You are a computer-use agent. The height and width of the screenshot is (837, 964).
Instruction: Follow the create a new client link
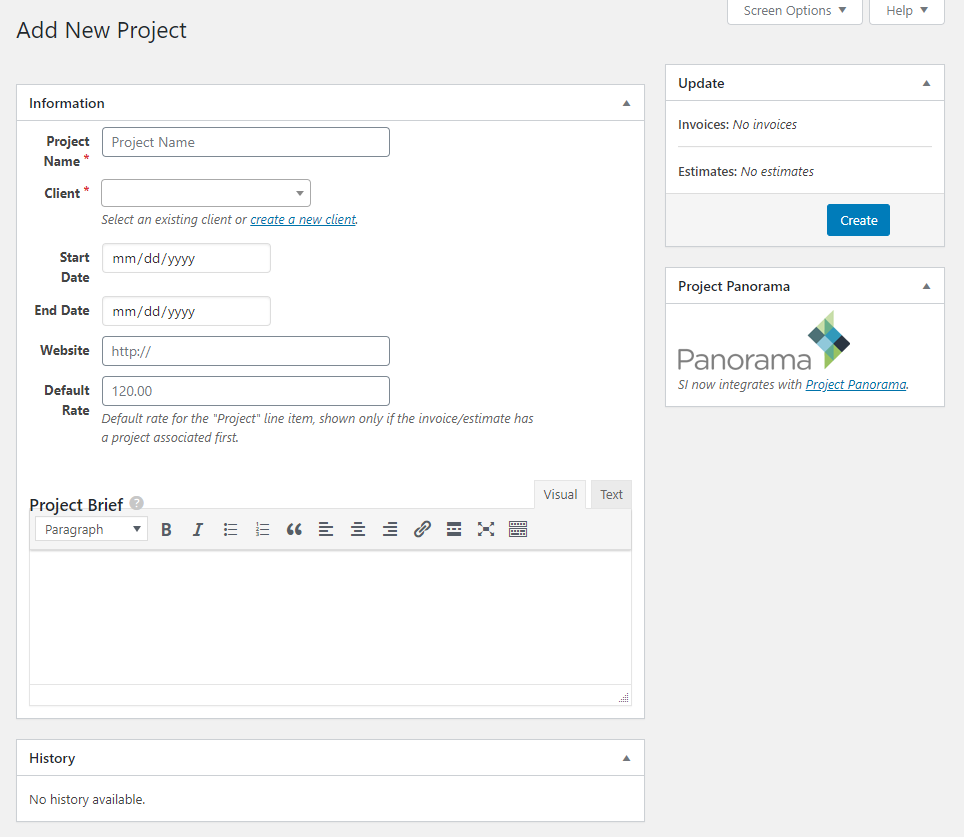point(303,220)
